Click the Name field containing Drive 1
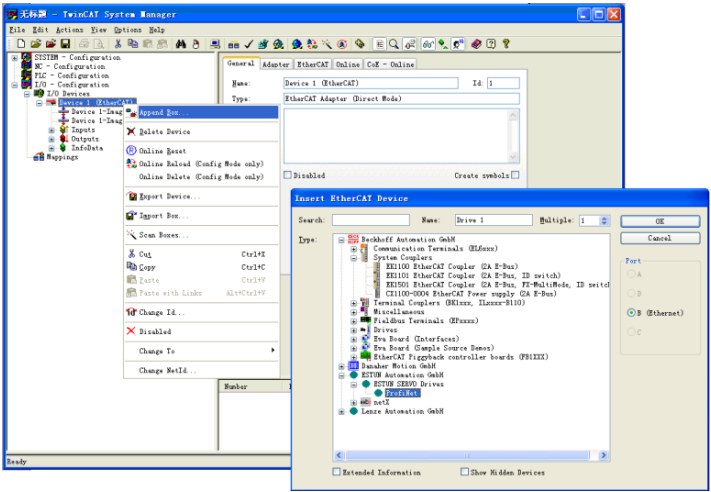The height and width of the screenshot is (492, 711). point(494,220)
